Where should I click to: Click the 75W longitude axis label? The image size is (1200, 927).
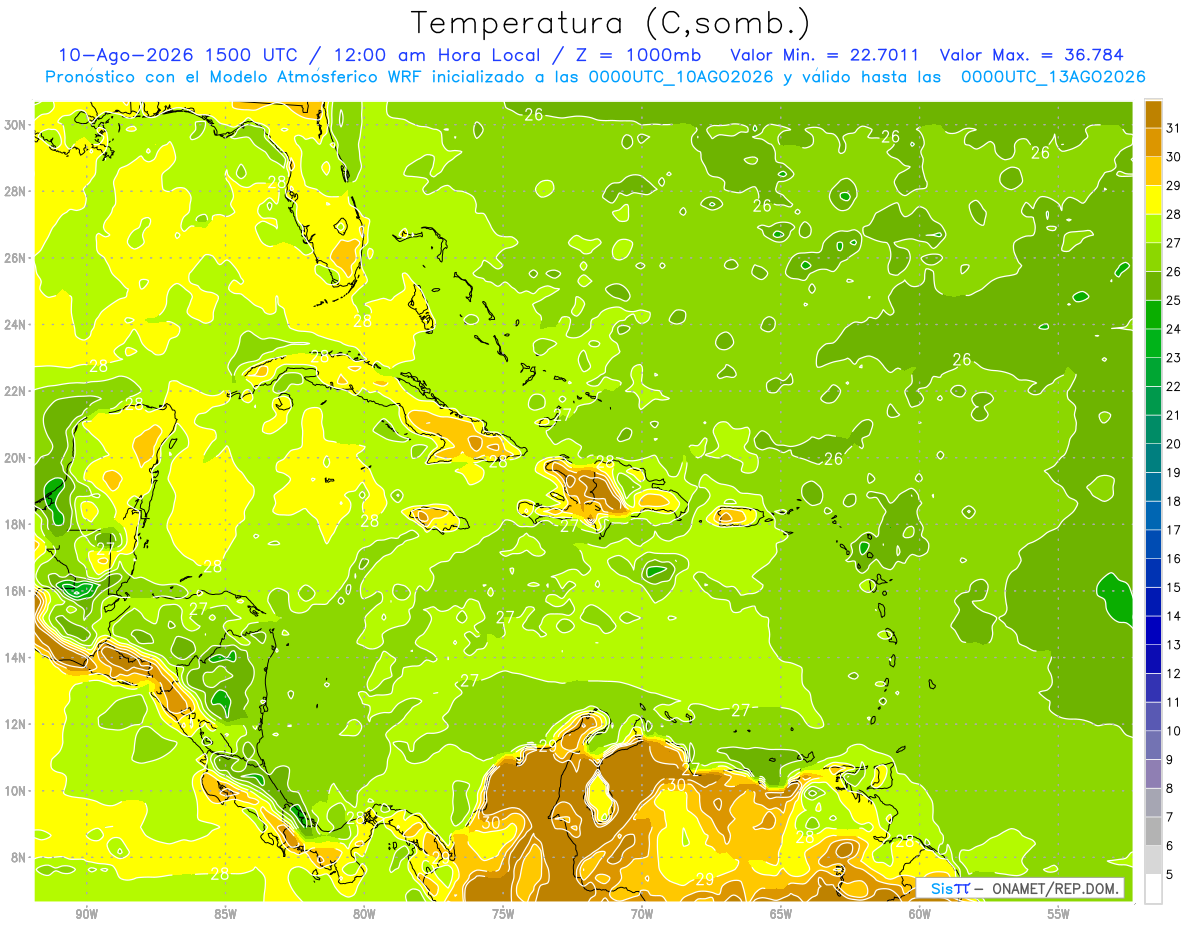tap(503, 914)
